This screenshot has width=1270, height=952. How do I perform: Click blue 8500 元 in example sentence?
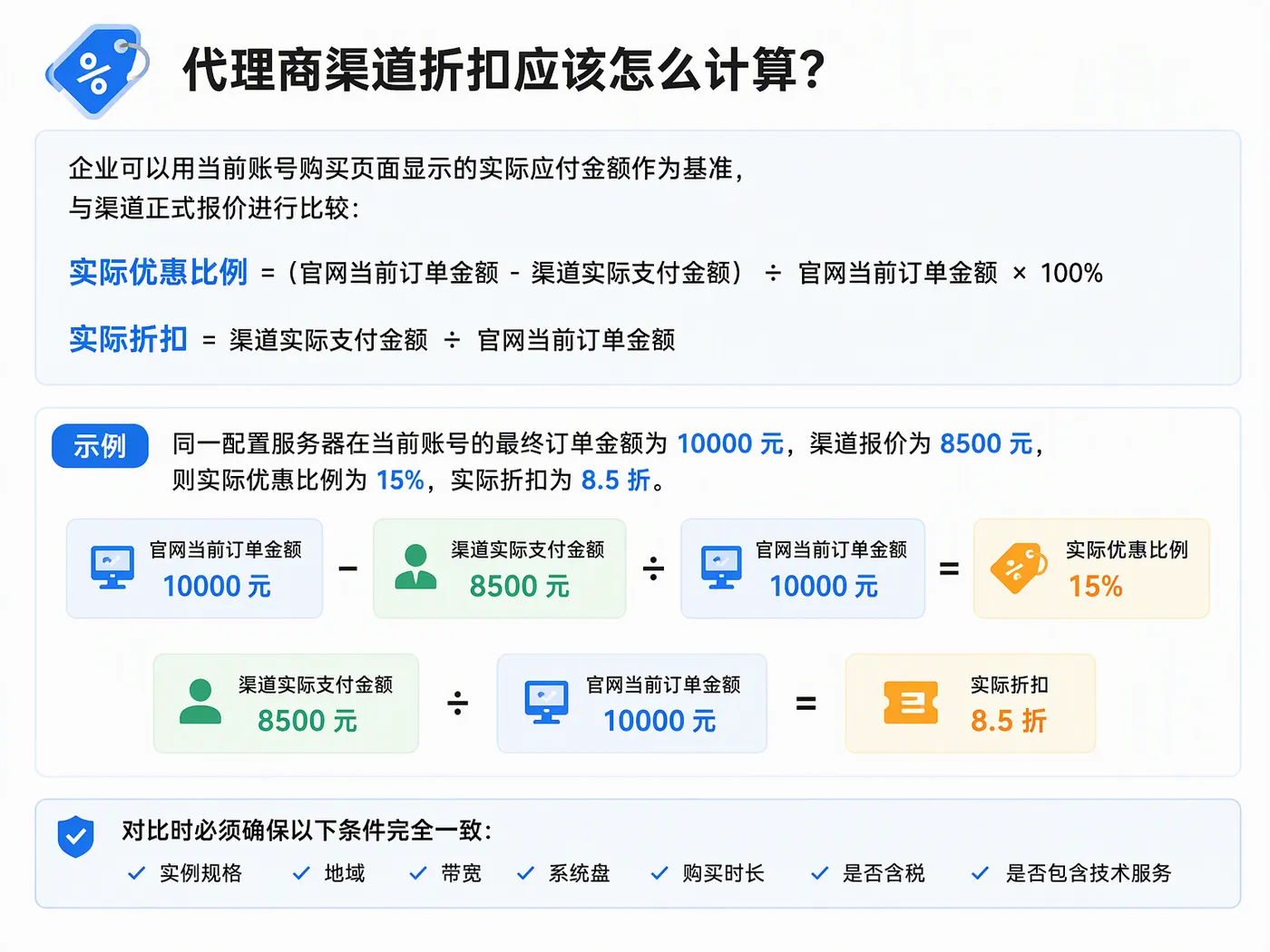point(986,443)
